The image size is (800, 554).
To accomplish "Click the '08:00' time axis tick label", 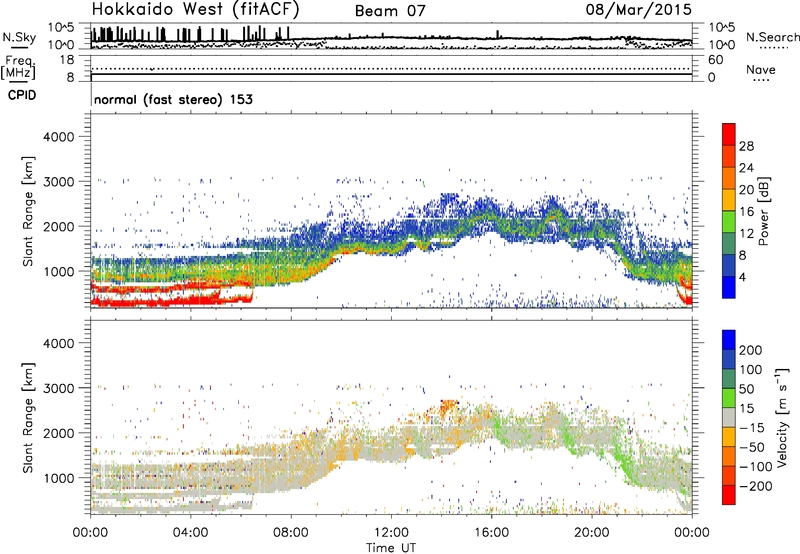I will tap(291, 533).
